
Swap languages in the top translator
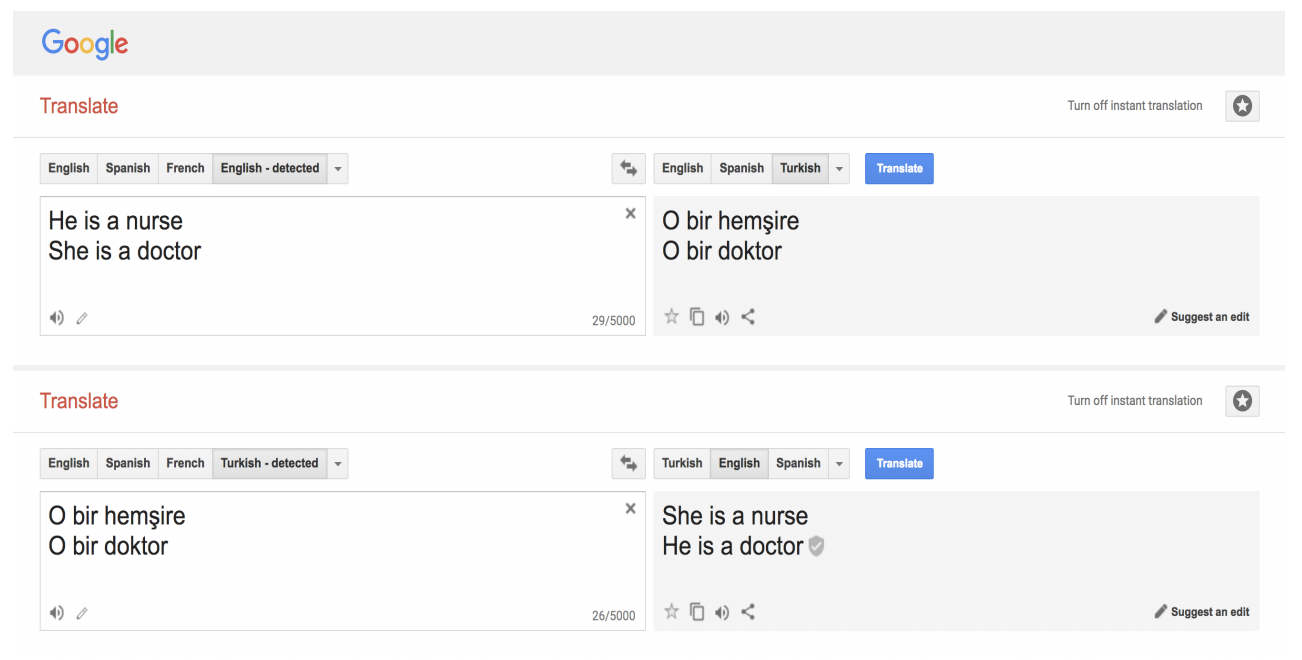click(x=629, y=168)
